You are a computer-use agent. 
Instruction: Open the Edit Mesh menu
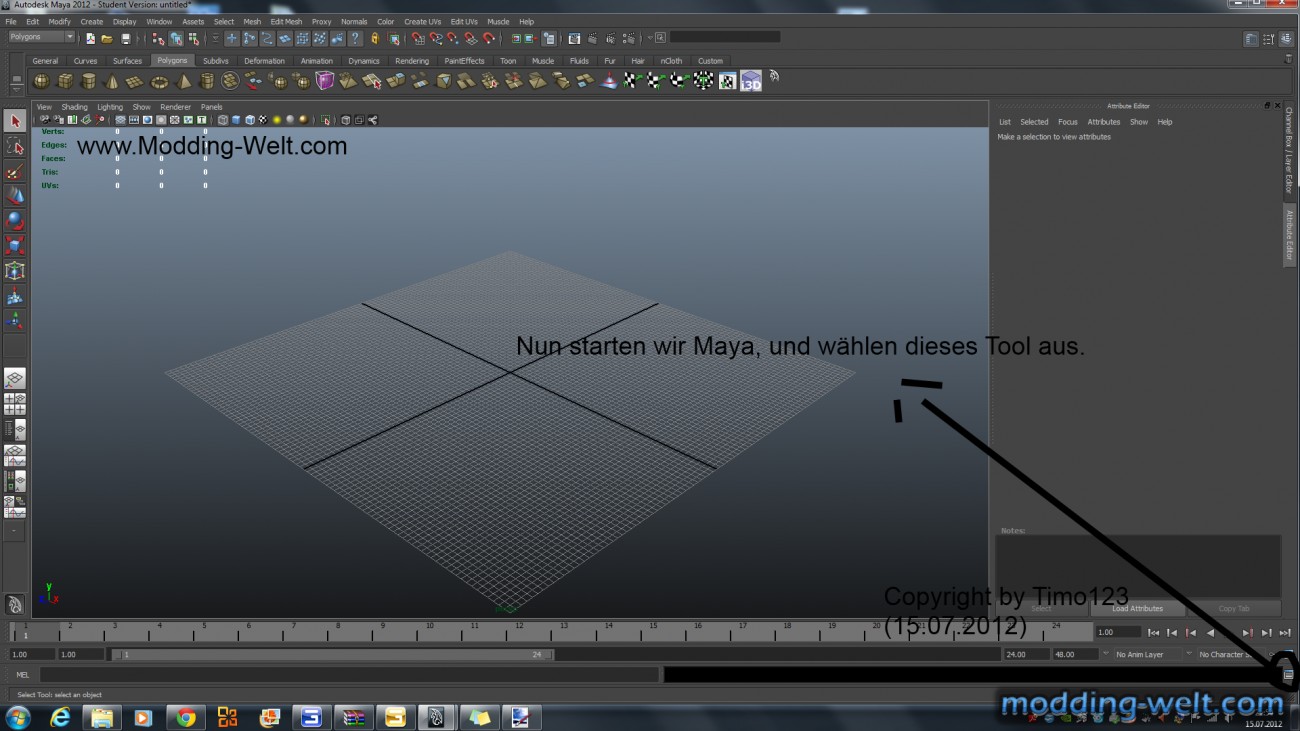click(x=286, y=21)
